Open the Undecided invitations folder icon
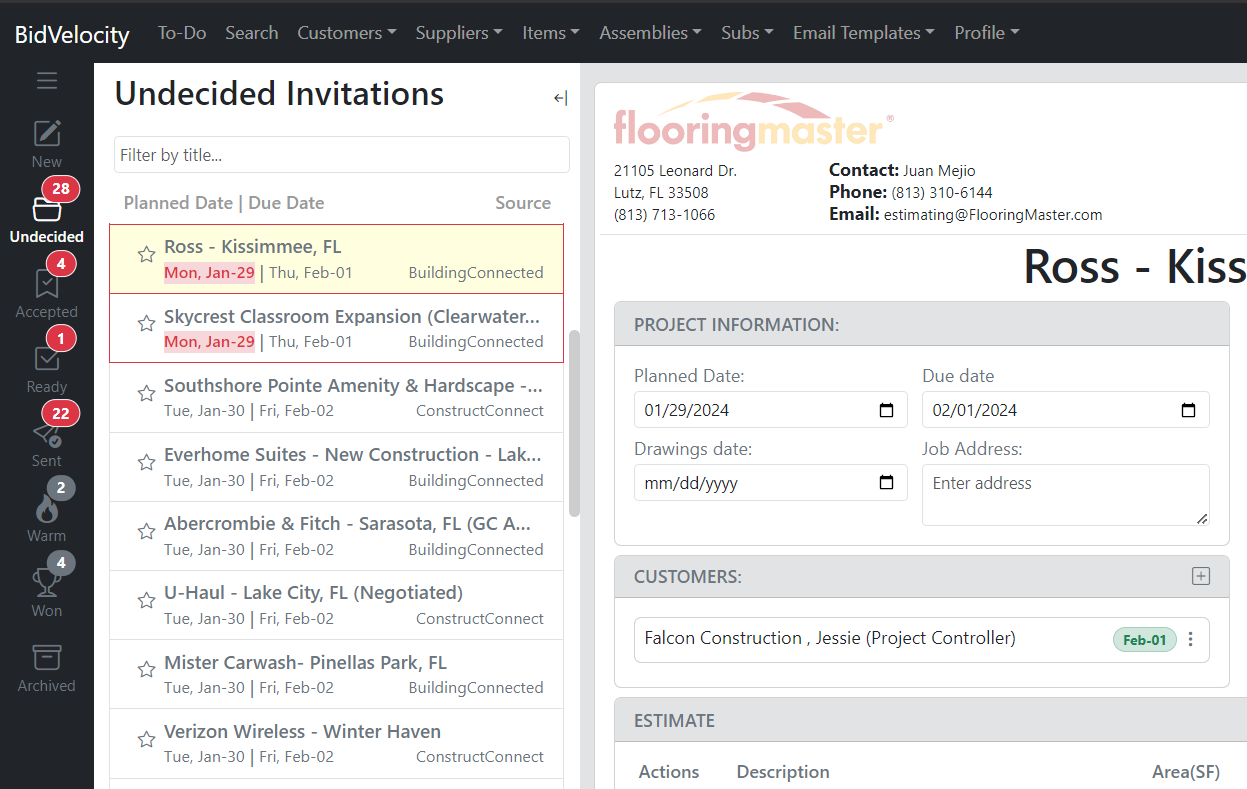The image size is (1247, 789). (47, 209)
